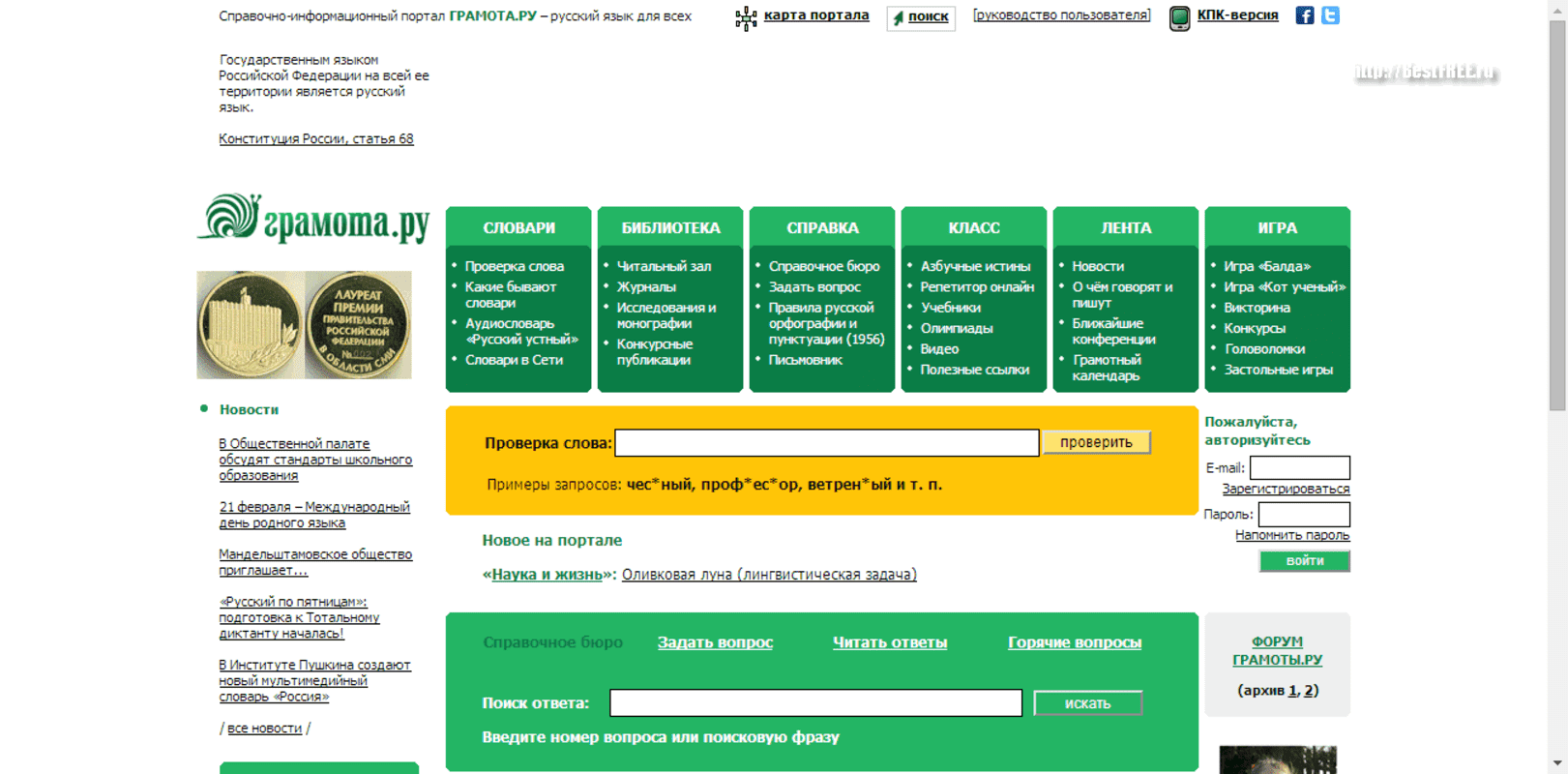The image size is (1568, 774).
Task: Open the ЛЕНТА section header
Action: click(x=1126, y=228)
